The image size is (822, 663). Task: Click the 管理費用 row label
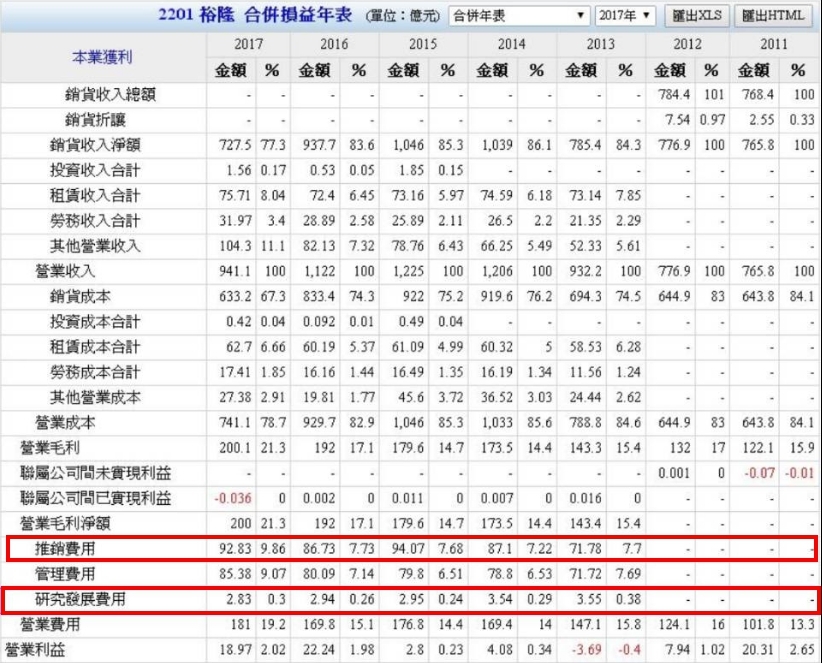[x=65, y=574]
